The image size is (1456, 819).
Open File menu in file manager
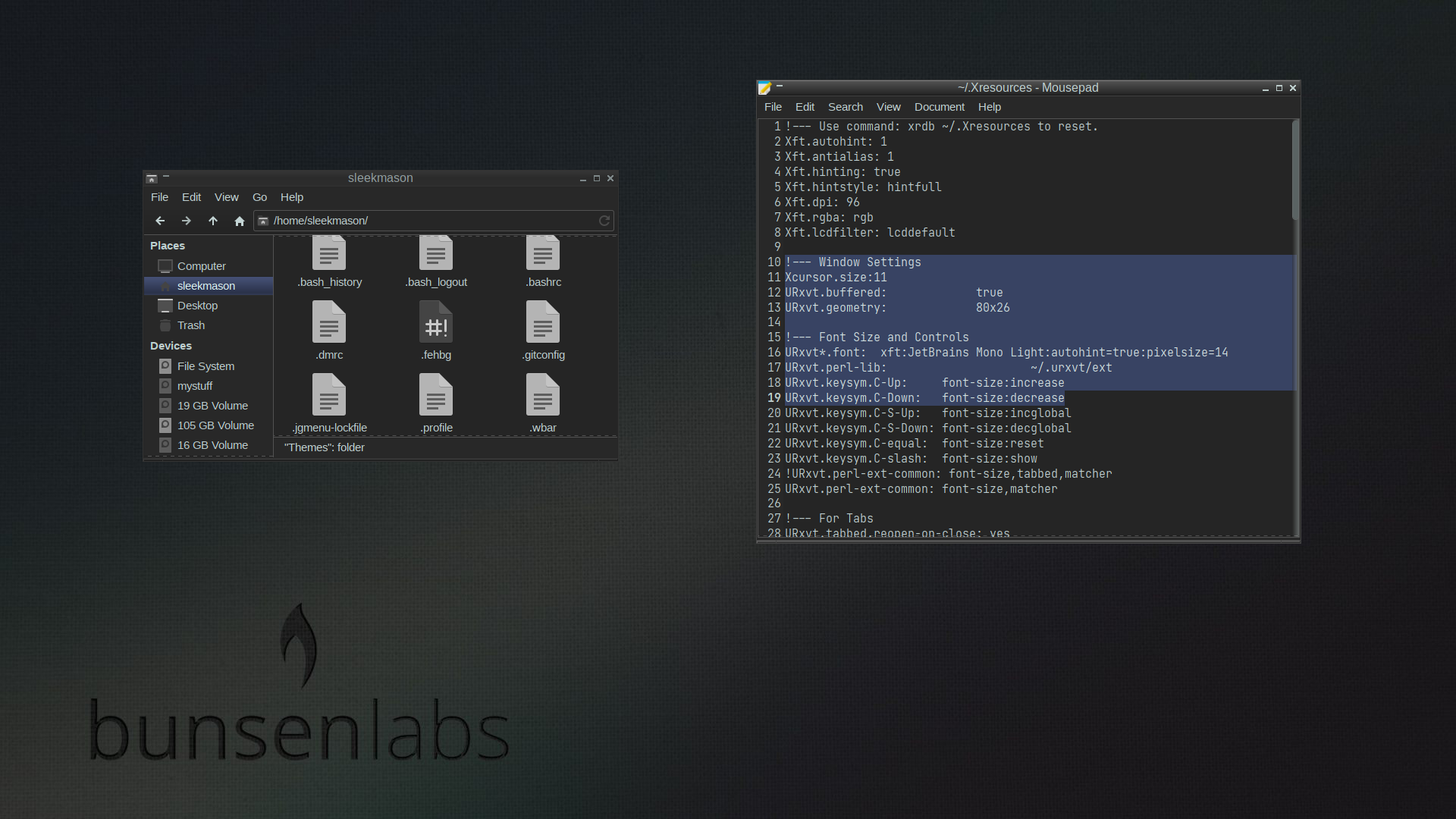coord(160,197)
